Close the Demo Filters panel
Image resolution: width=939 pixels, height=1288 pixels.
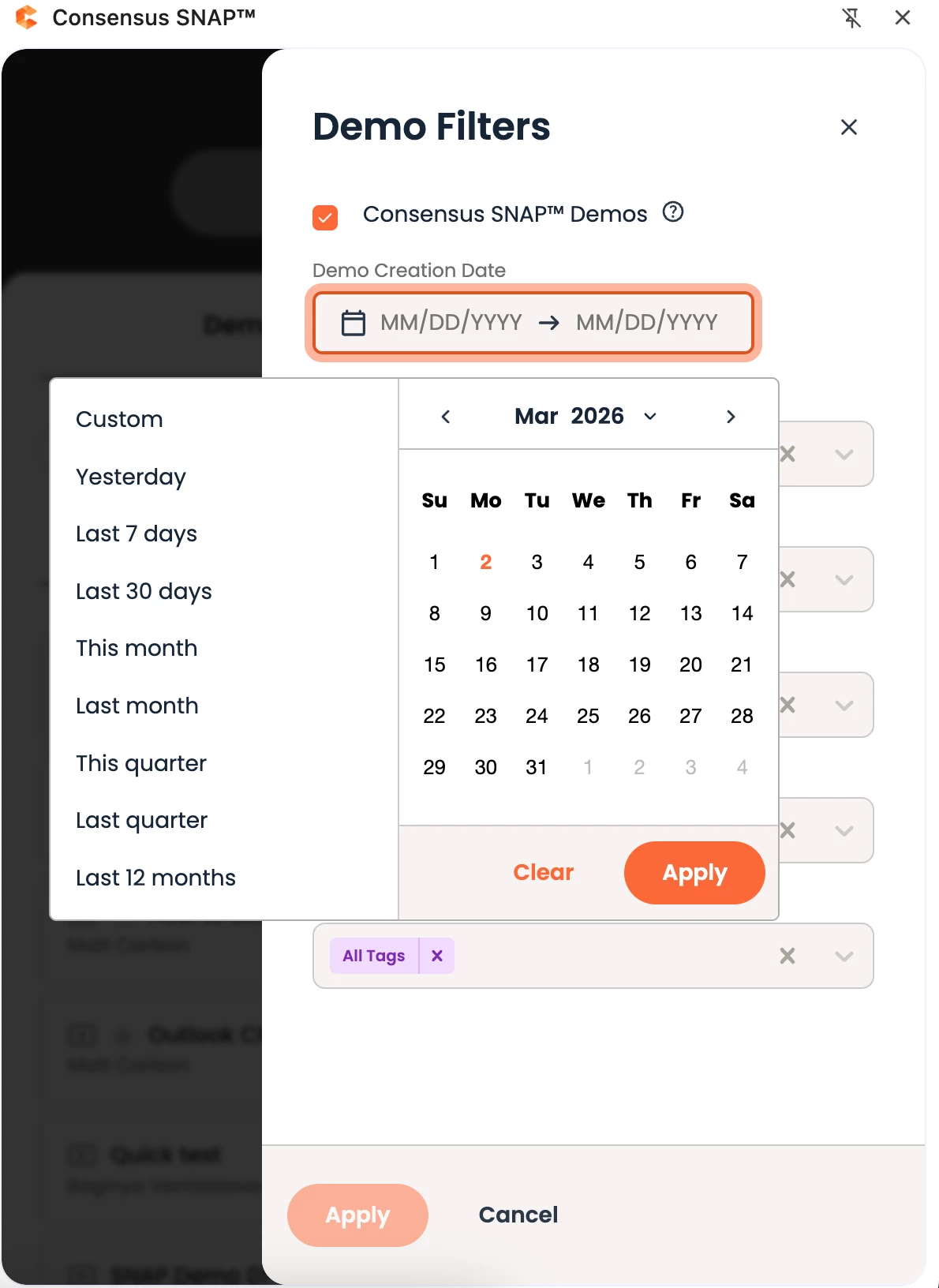[x=848, y=127]
